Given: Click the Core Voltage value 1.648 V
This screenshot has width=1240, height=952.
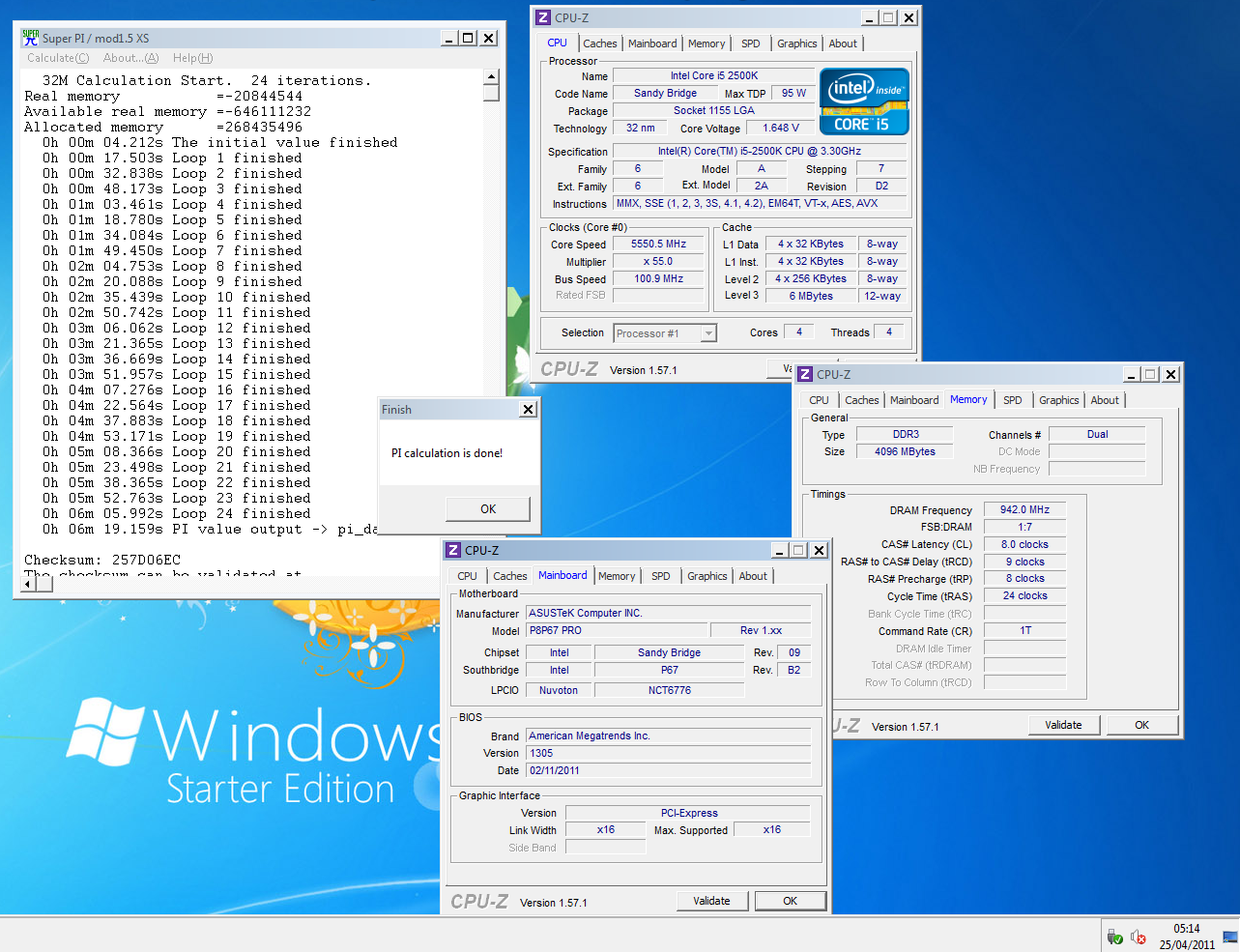Looking at the screenshot, I should pyautogui.click(x=781, y=129).
